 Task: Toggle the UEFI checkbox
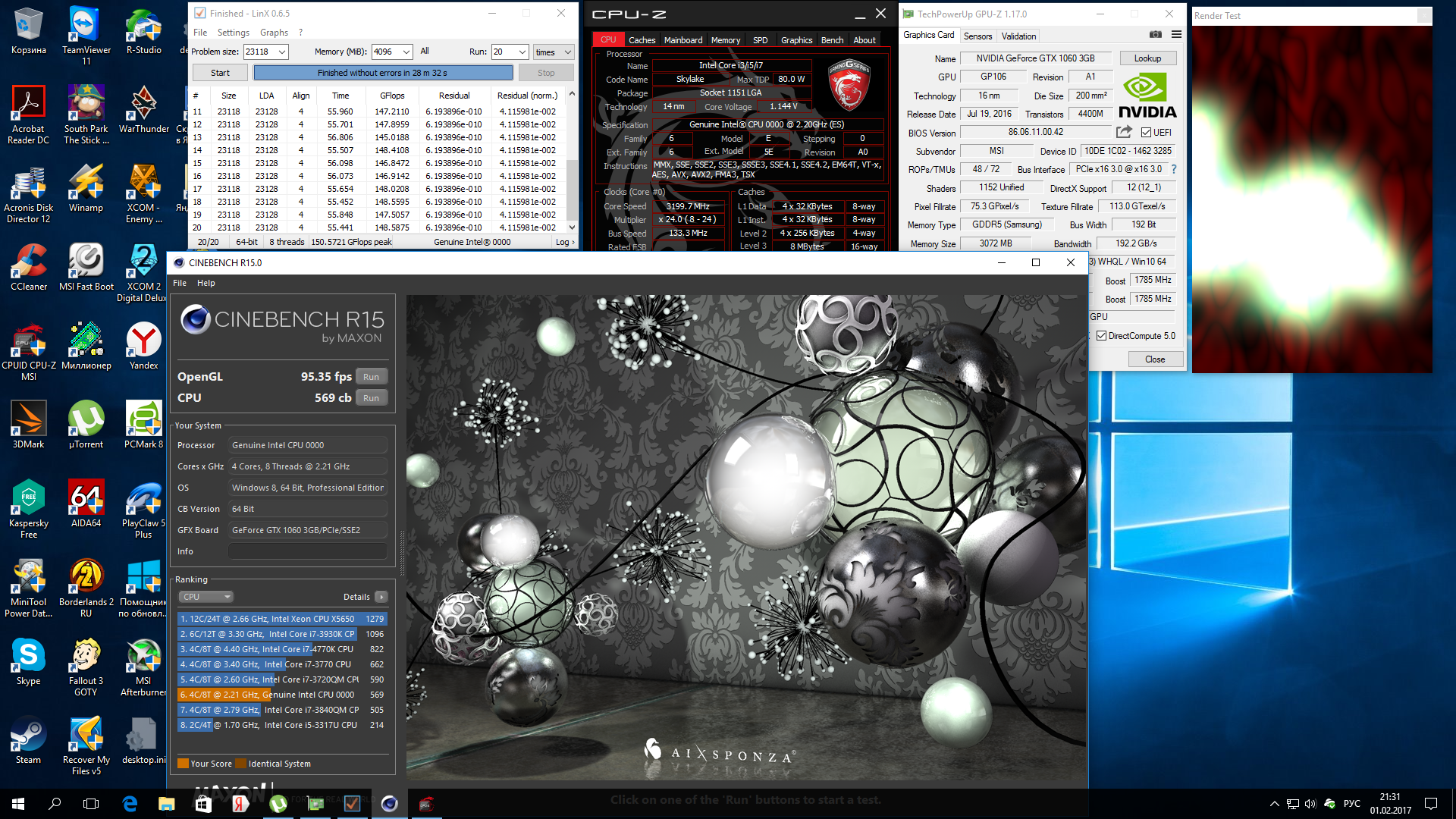1146,133
